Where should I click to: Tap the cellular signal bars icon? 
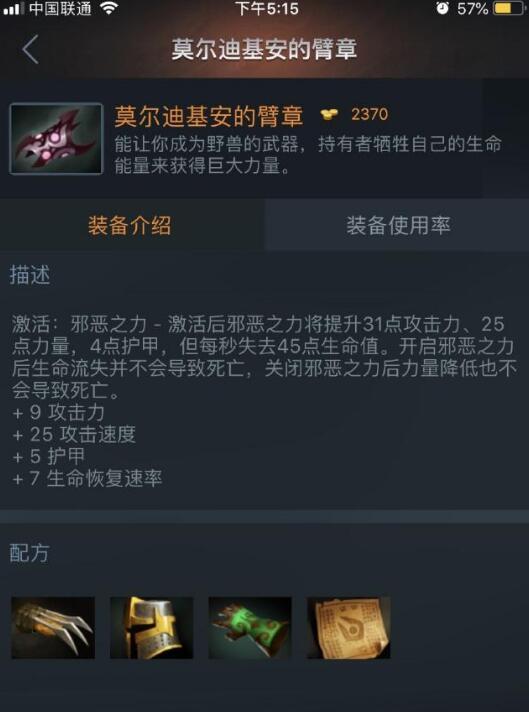13,9
